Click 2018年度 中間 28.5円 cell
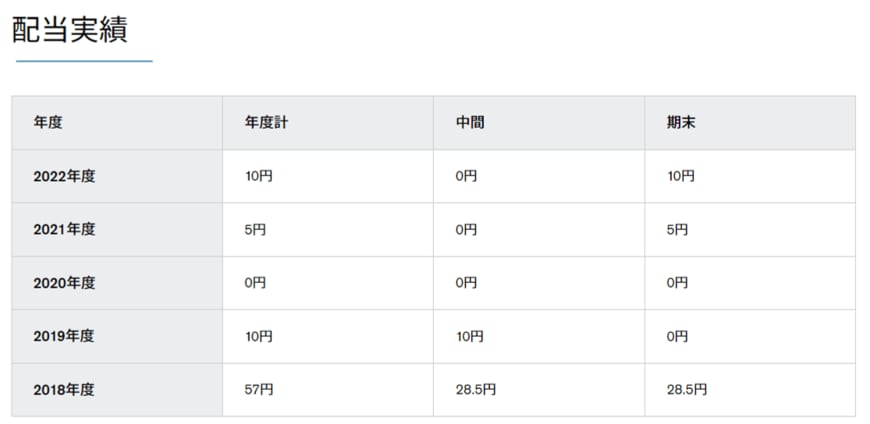The width and height of the screenshot is (870, 424). (x=476, y=389)
